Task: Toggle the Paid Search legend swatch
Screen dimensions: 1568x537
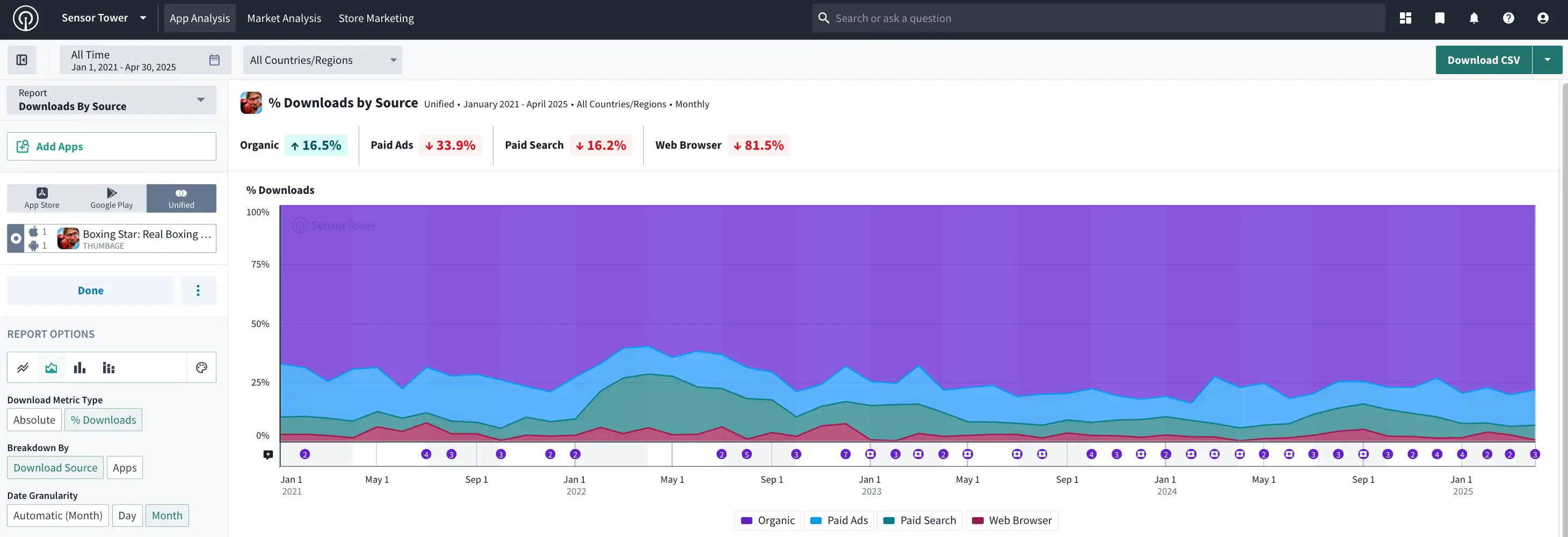Action: [x=888, y=520]
